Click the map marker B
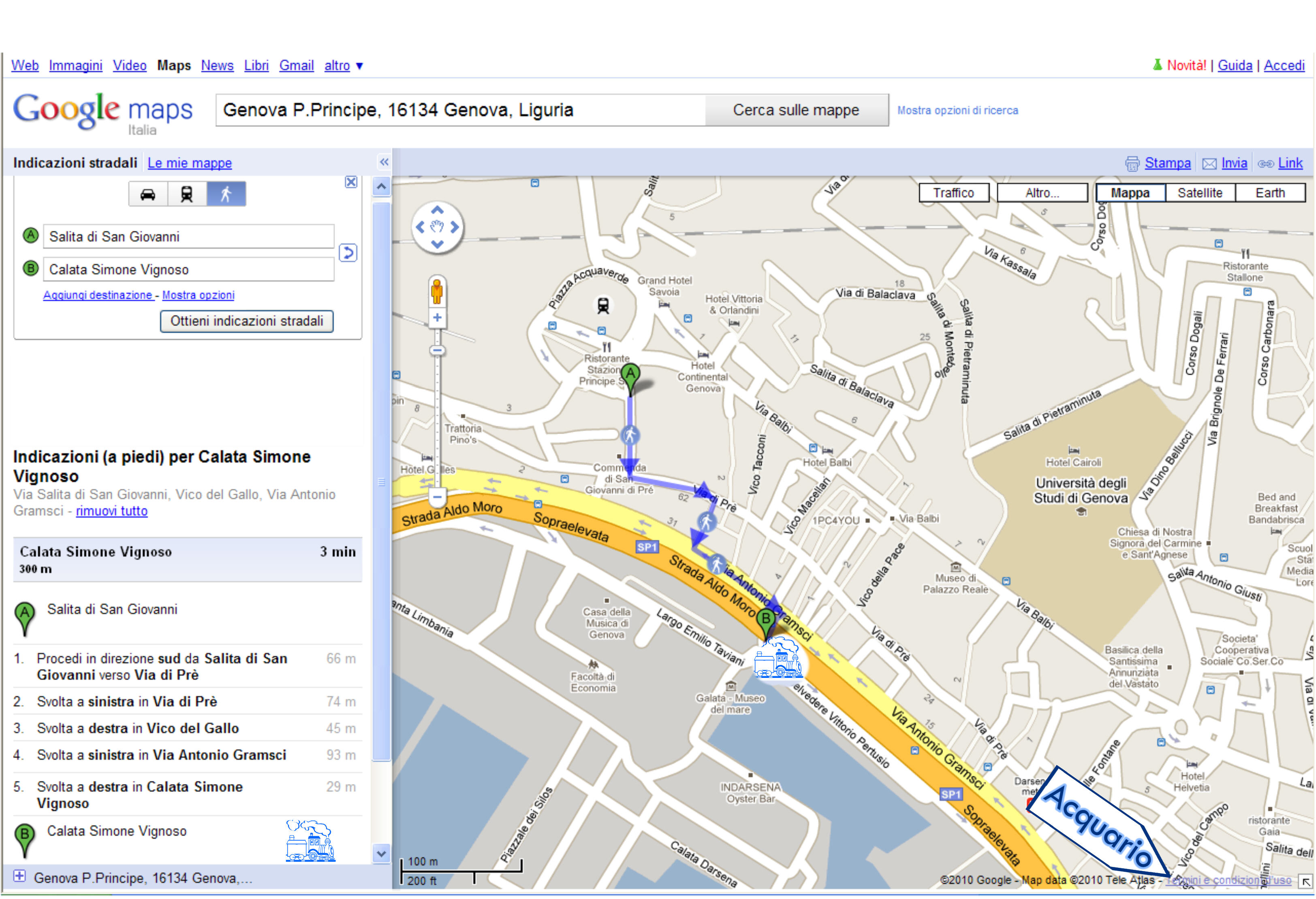 [x=766, y=623]
